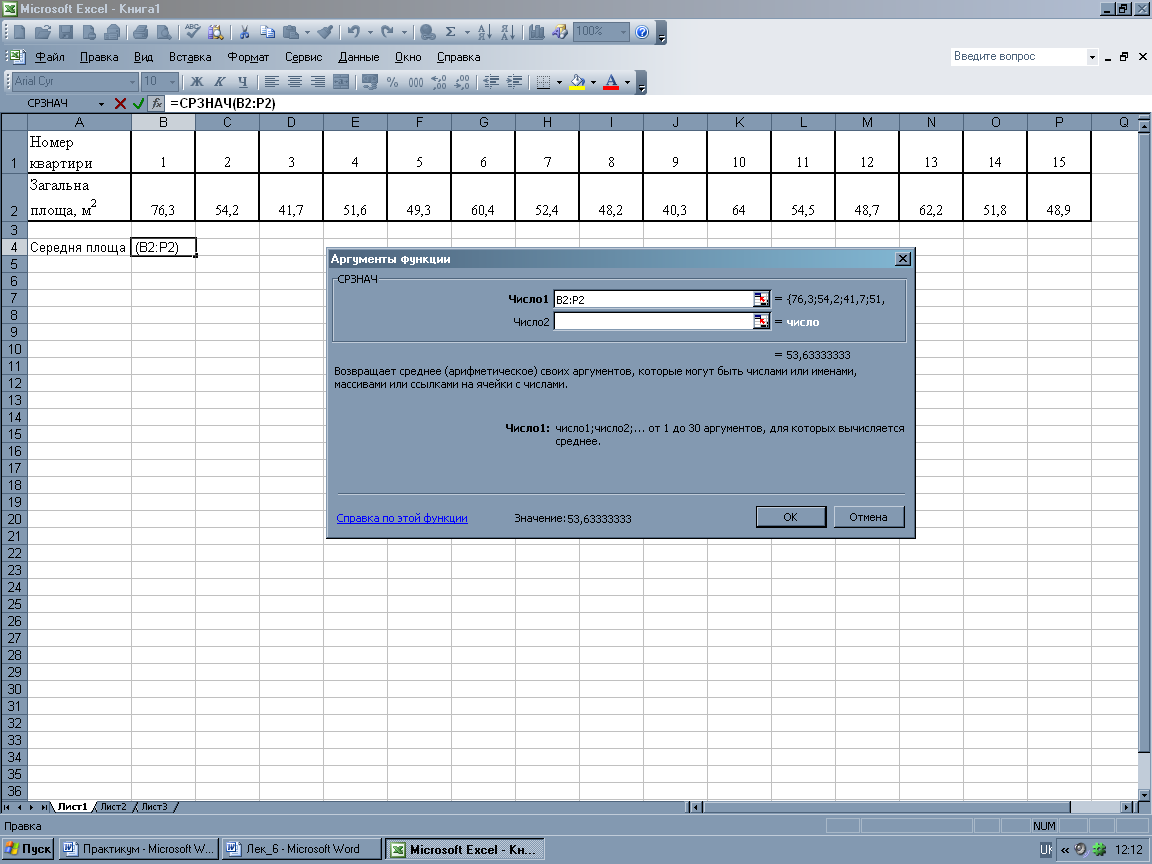This screenshot has width=1152, height=864.
Task: Expand the Paste options dropdown arrow
Action: 307,32
